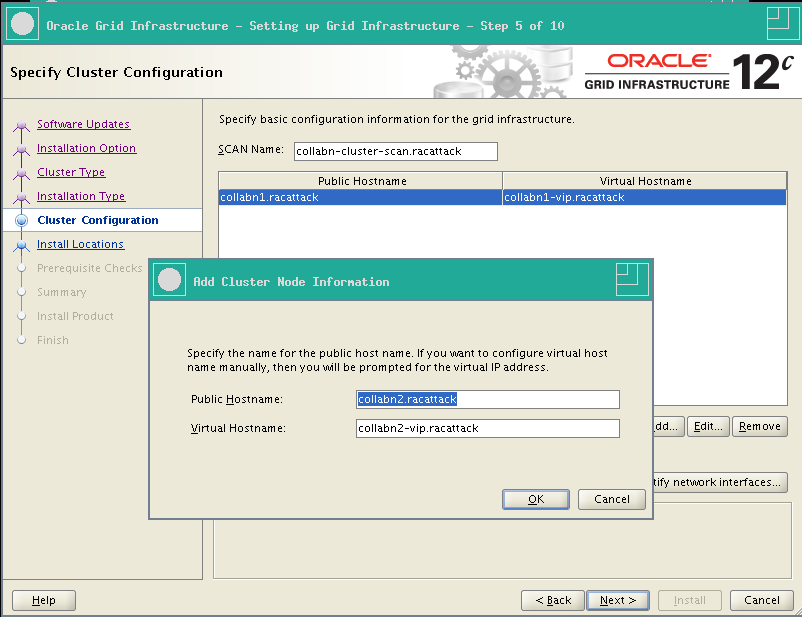Click Next to proceed to step 6
The height and width of the screenshot is (617, 802).
click(x=617, y=600)
